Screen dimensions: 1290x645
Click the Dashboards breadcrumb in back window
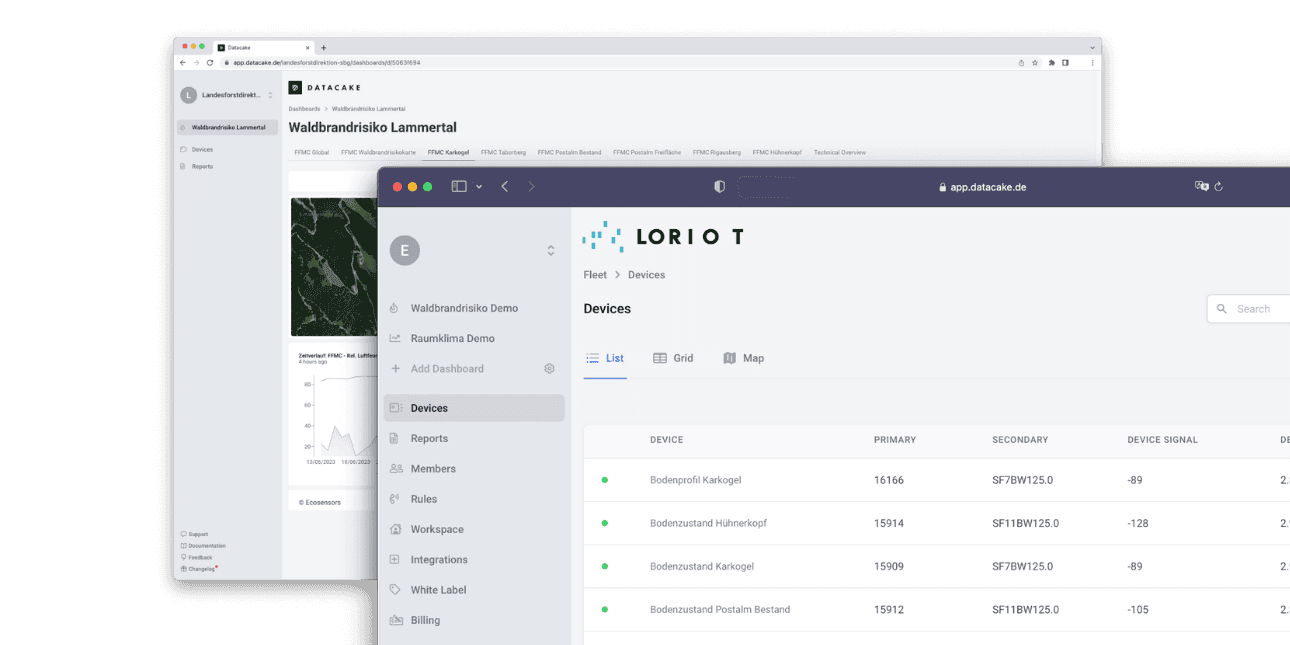click(x=304, y=108)
